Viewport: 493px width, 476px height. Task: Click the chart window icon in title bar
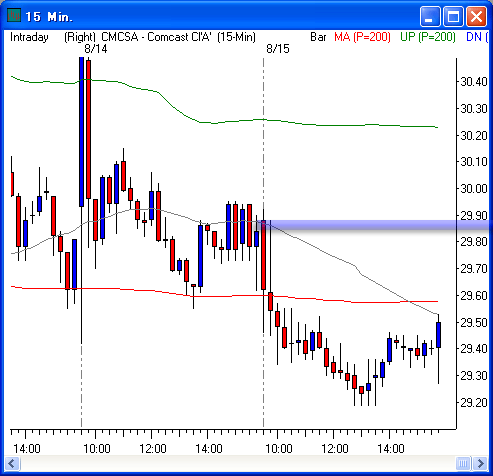14,15
